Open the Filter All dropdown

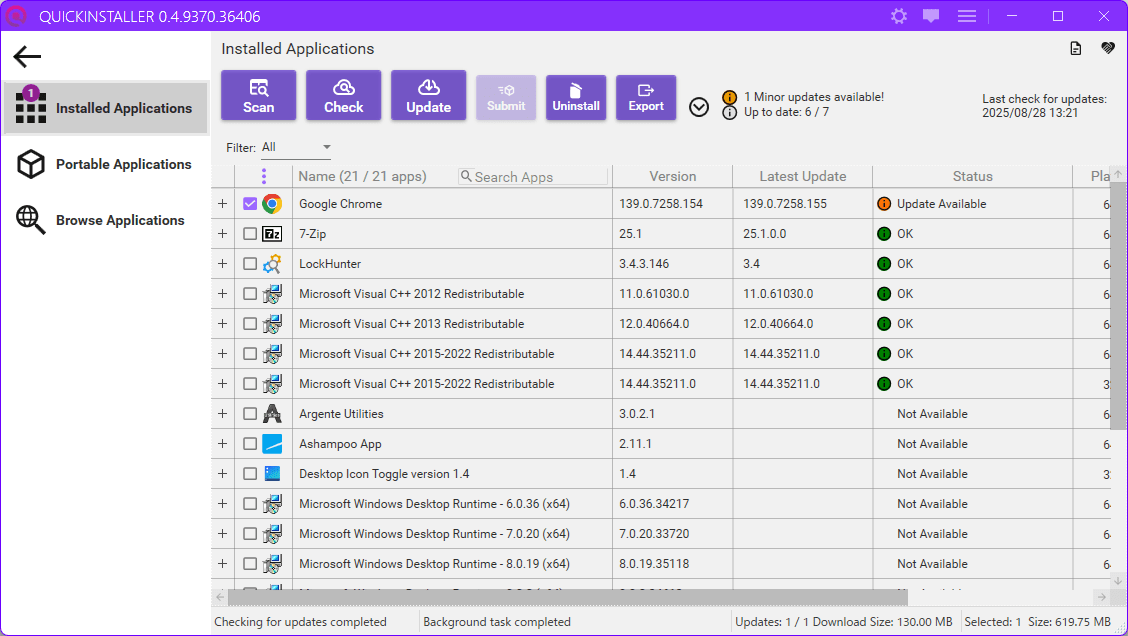[x=296, y=147]
